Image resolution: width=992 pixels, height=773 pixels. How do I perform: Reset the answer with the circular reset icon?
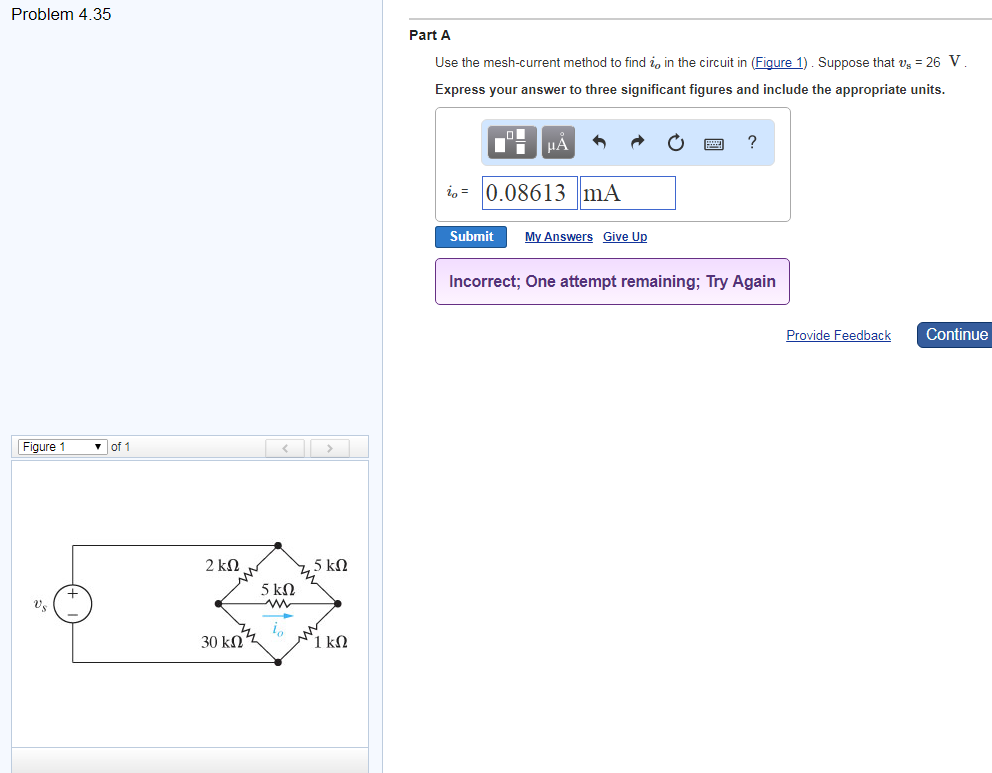(675, 142)
